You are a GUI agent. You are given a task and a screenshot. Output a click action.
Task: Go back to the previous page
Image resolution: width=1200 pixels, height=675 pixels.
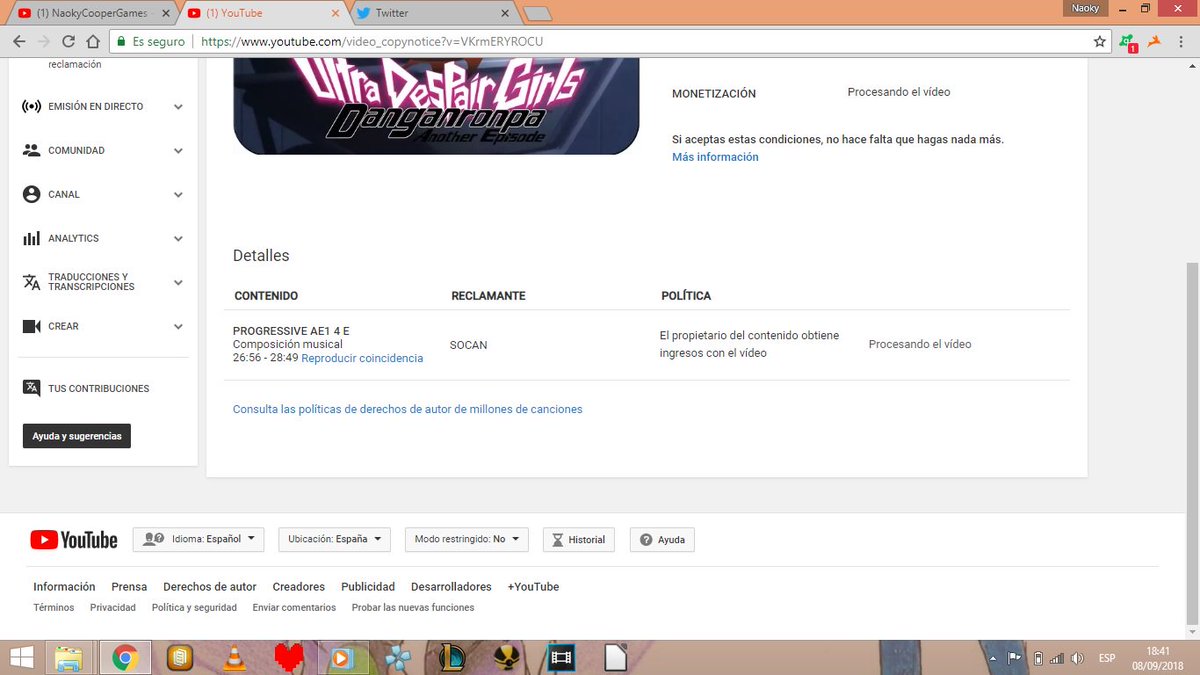(18, 42)
